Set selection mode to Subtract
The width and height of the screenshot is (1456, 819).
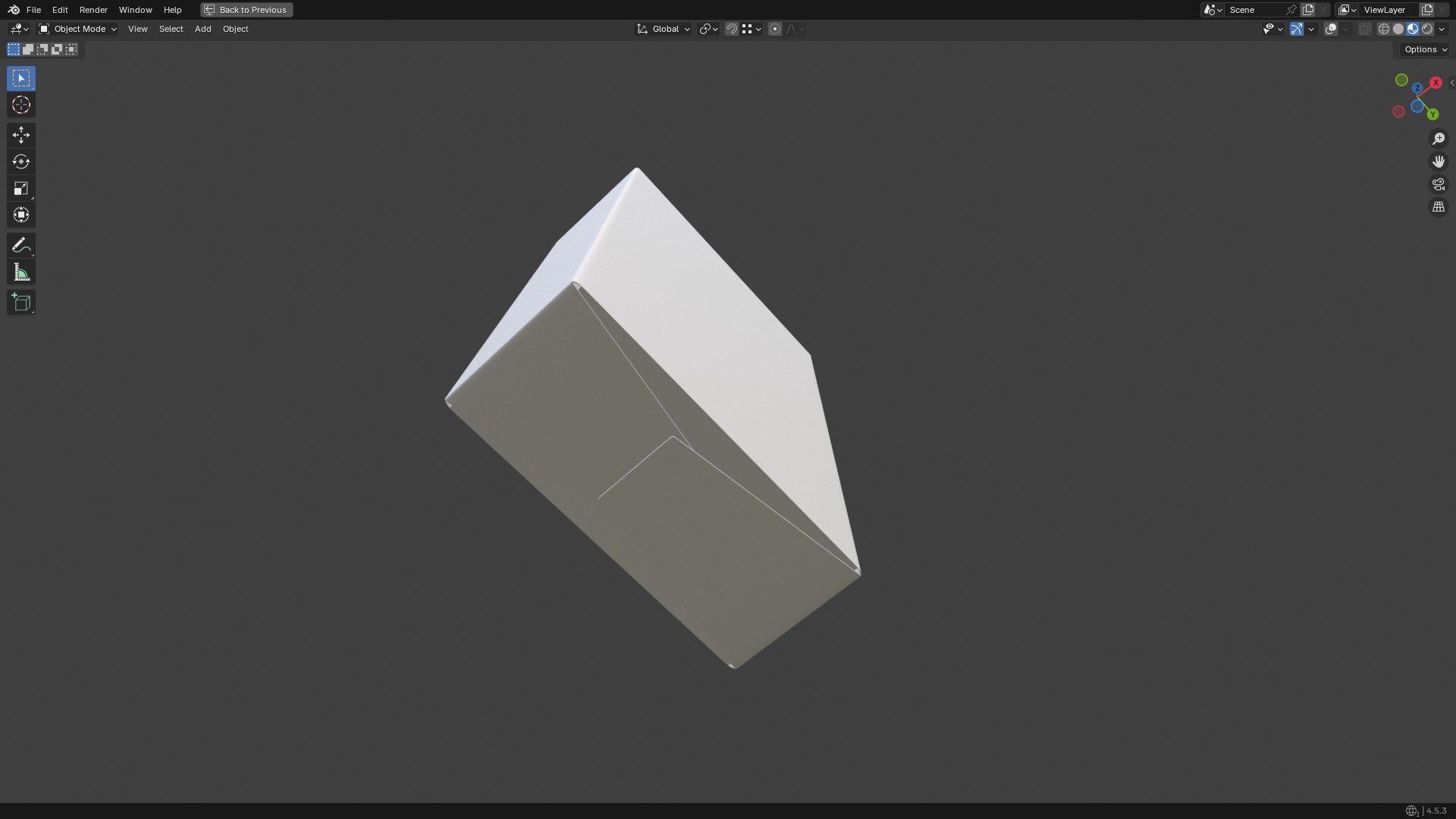pos(42,49)
